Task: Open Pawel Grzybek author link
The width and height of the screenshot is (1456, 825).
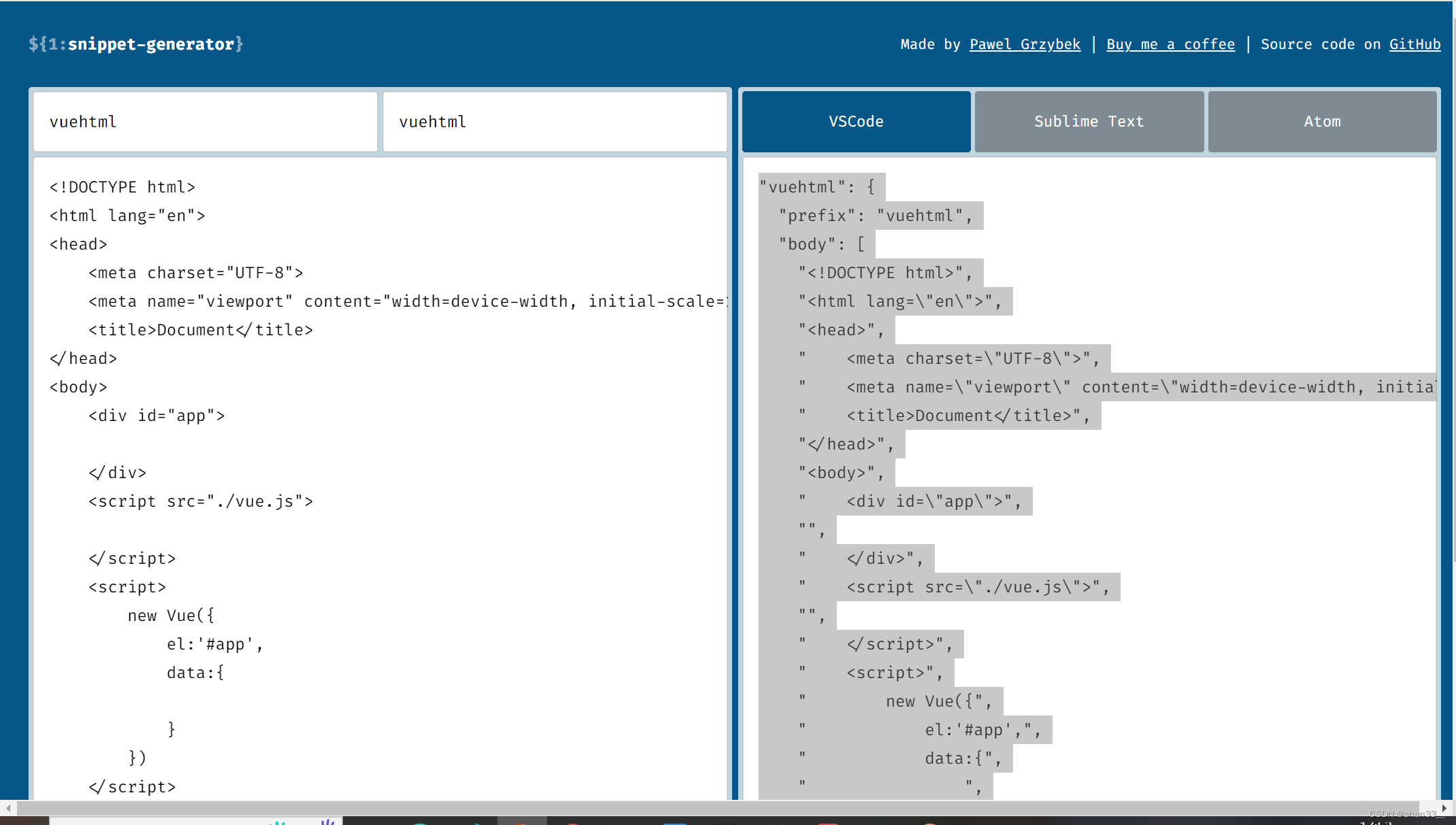Action: pyautogui.click(x=1025, y=44)
